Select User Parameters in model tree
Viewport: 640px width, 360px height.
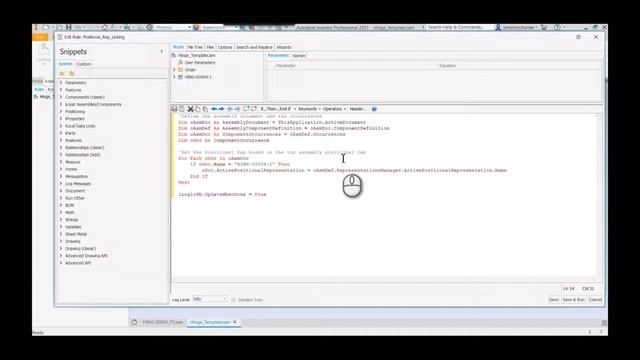point(200,62)
